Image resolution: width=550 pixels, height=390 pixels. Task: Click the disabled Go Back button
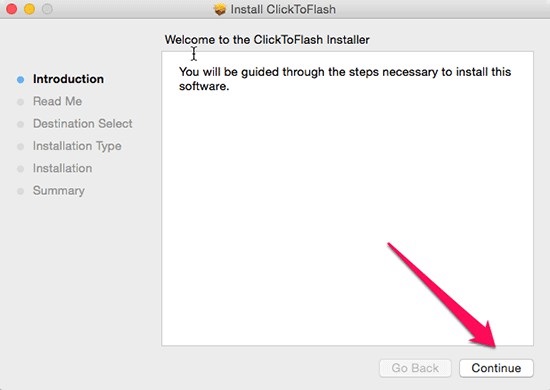tap(415, 368)
